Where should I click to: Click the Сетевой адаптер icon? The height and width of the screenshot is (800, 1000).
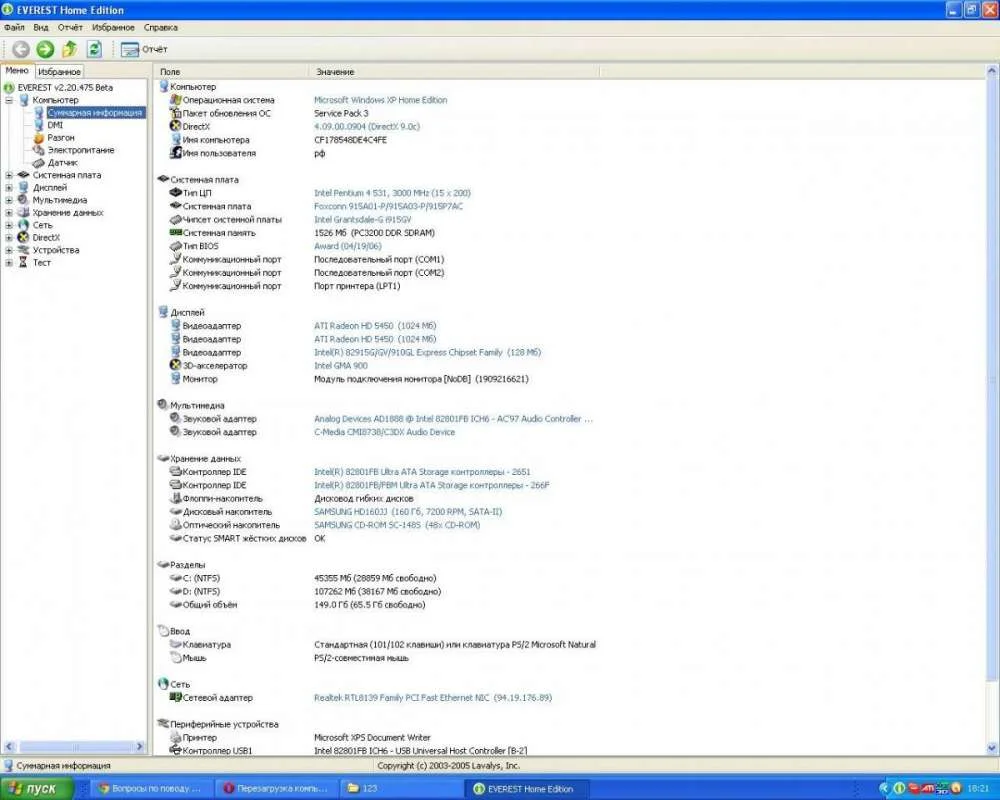coord(176,698)
